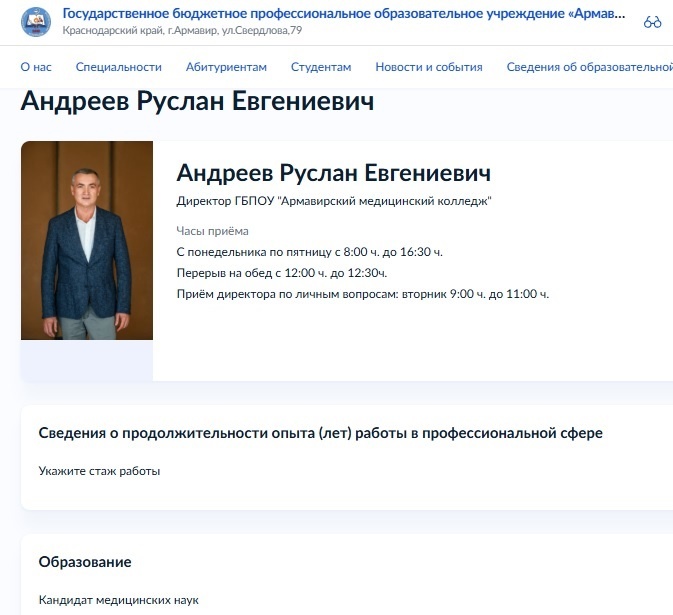Click the name heading inside profile card
The height and width of the screenshot is (615, 673).
(x=333, y=173)
